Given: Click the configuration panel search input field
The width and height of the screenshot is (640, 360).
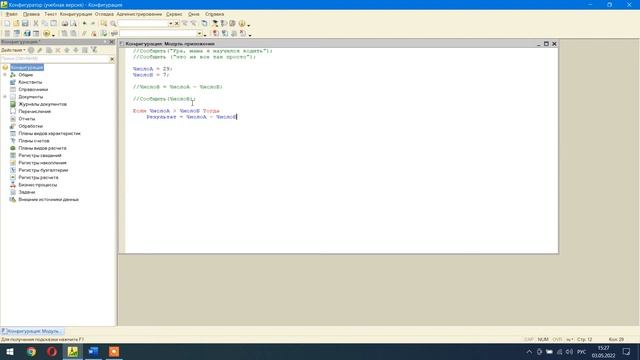Looking at the screenshot, I should (55, 59).
